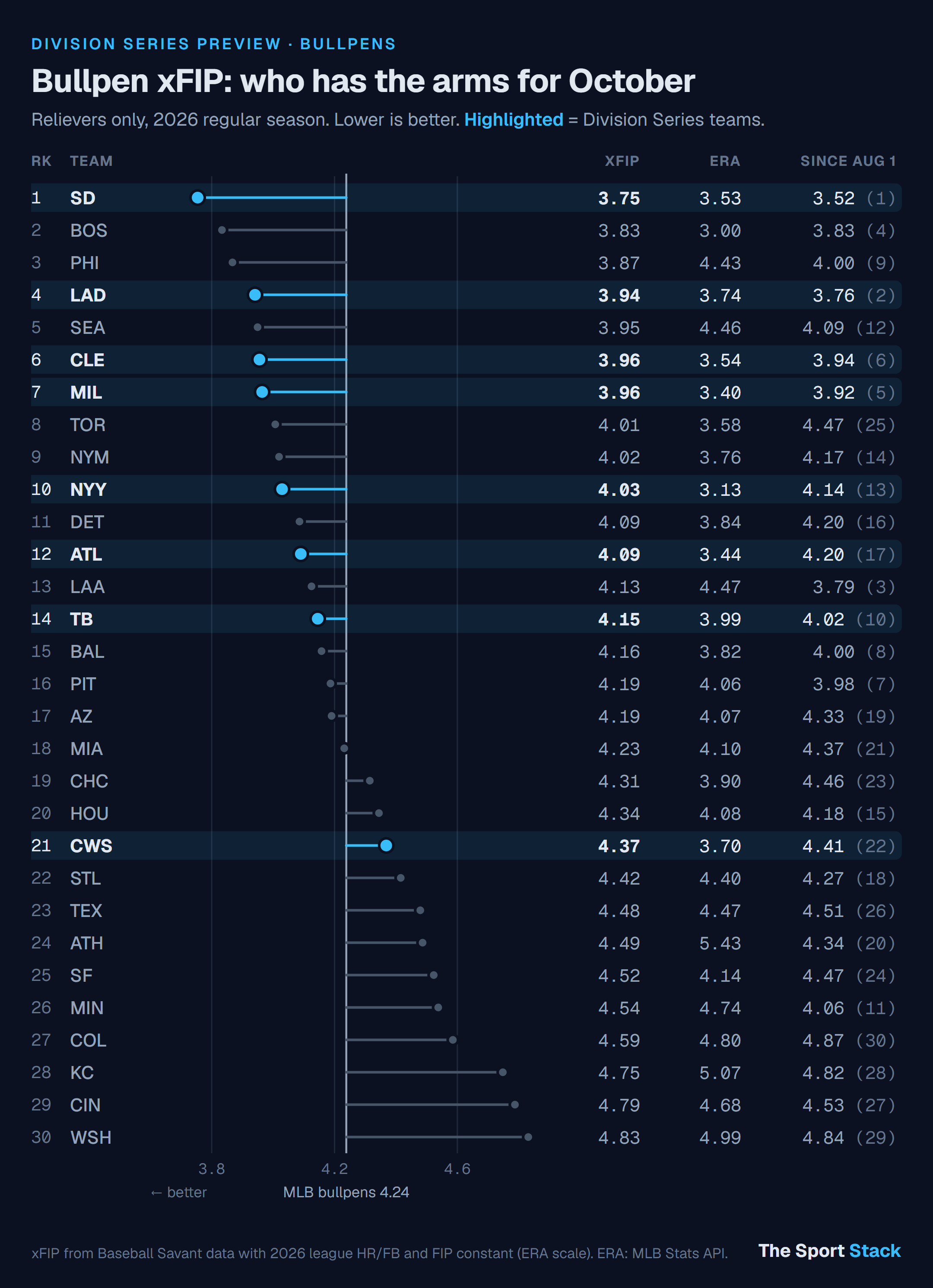
Task: Click the SD team label in row 1
Action: point(83,198)
